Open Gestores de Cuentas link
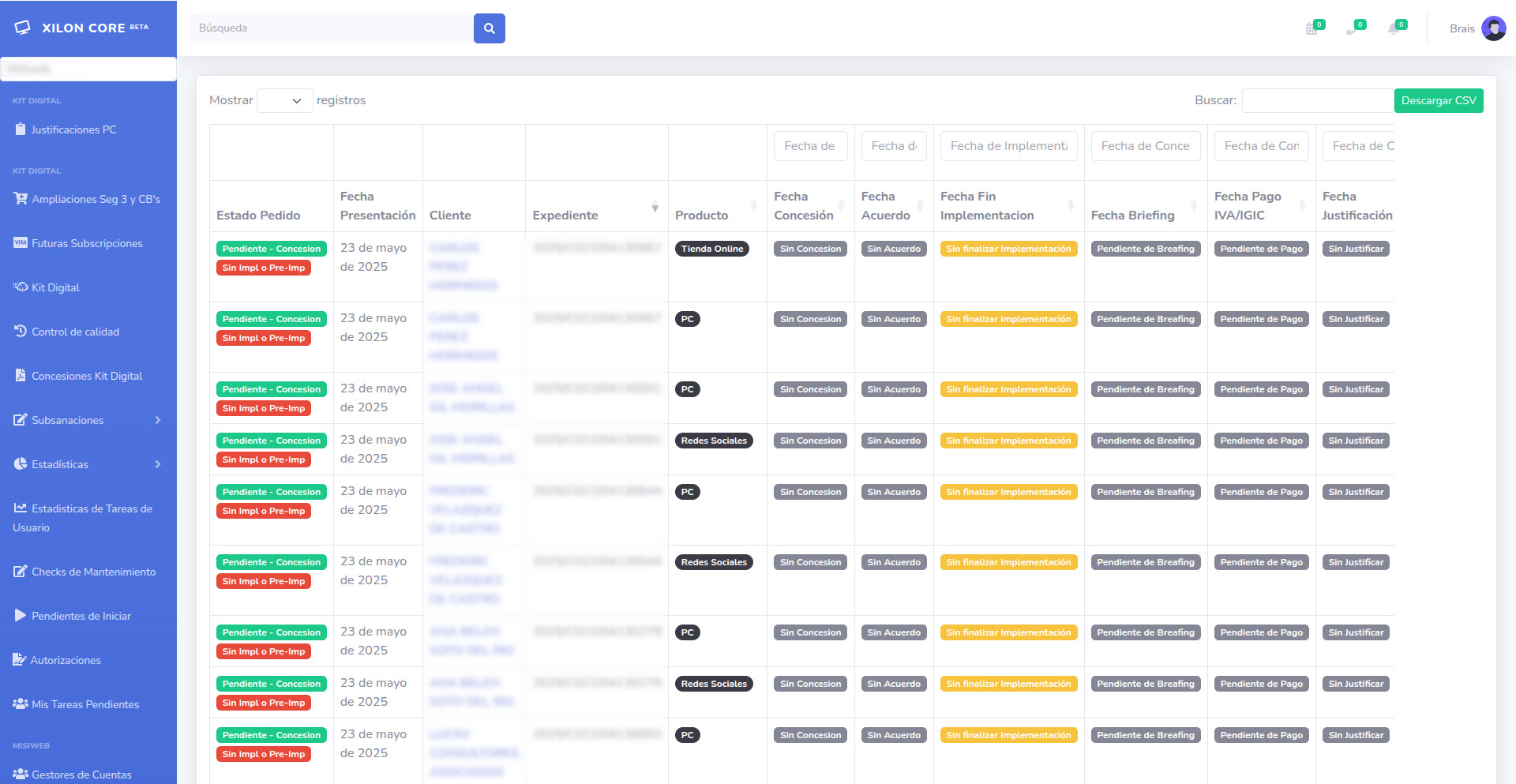Viewport: 1516px width, 784px height. [x=81, y=775]
